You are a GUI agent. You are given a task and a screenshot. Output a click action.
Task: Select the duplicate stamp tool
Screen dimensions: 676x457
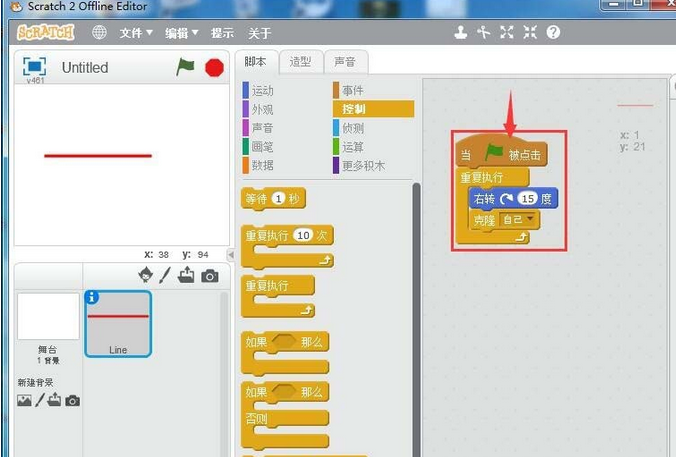pos(460,33)
